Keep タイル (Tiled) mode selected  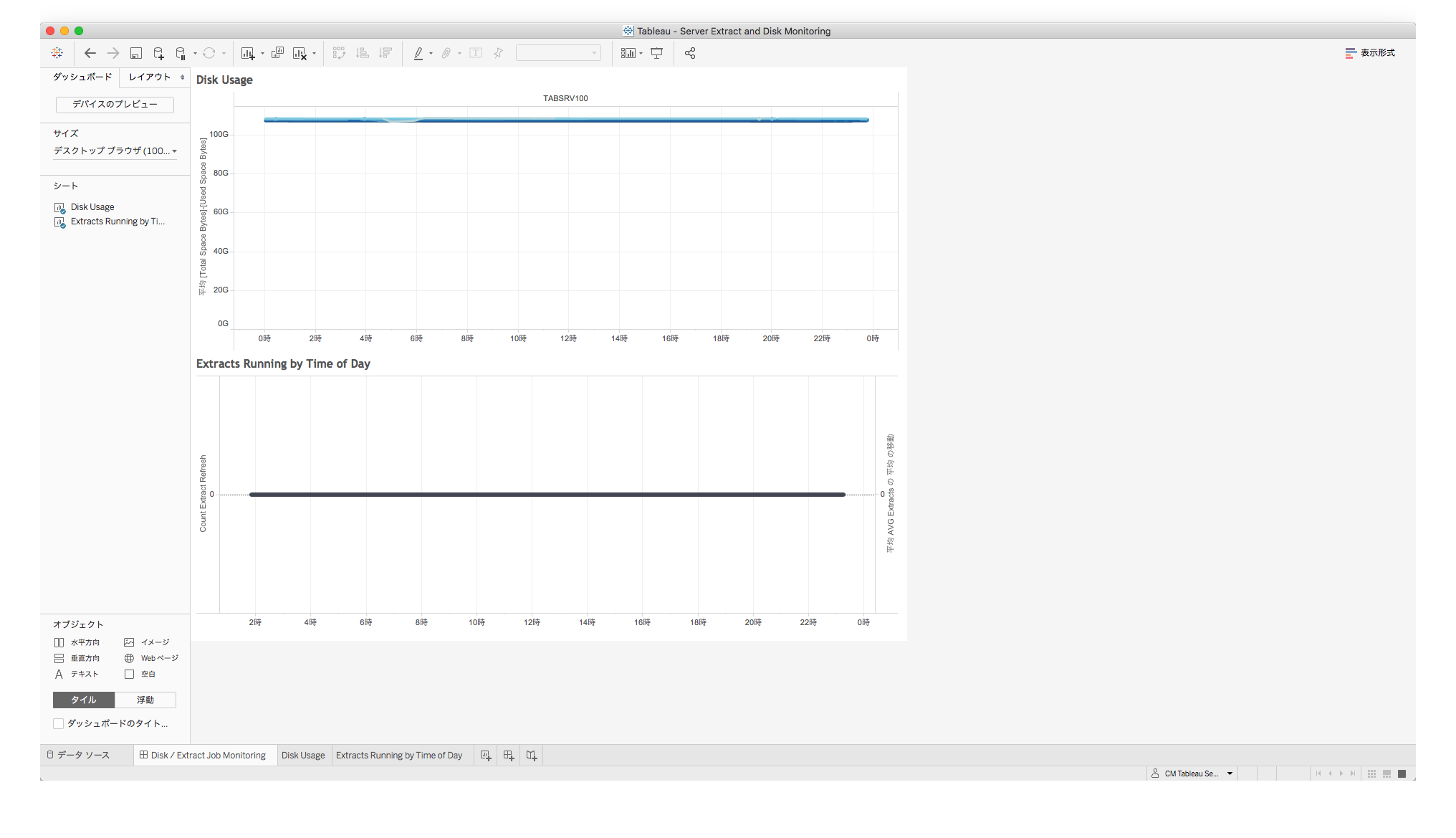(83, 700)
